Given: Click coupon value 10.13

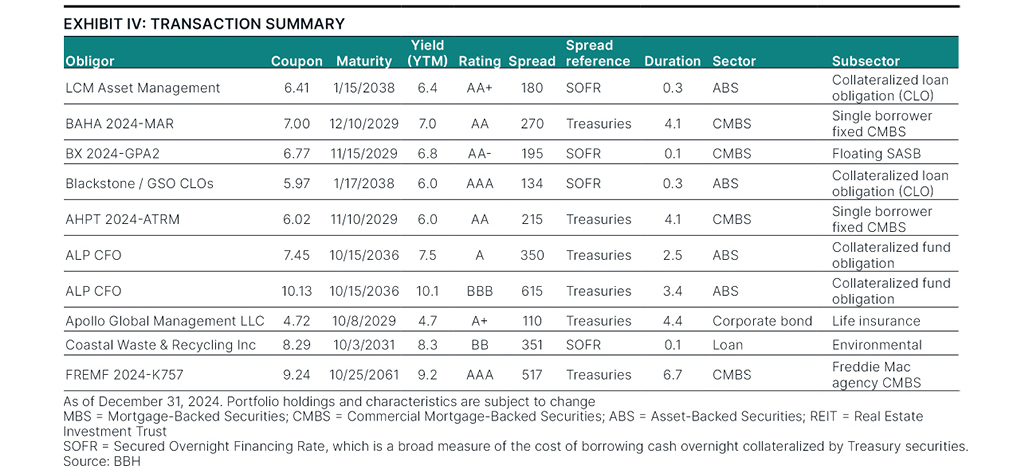Looking at the screenshot, I should (x=296, y=291).
